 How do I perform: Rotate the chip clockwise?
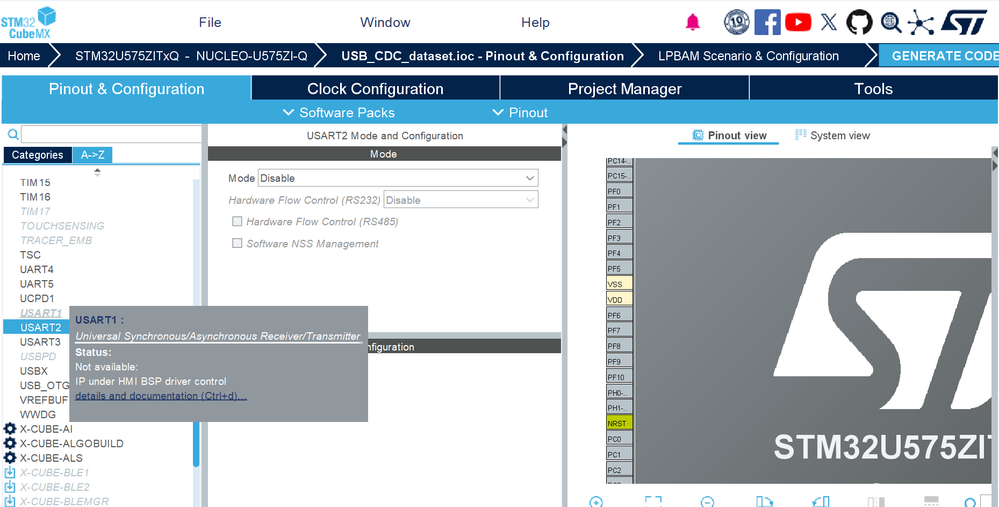pyautogui.click(x=764, y=502)
